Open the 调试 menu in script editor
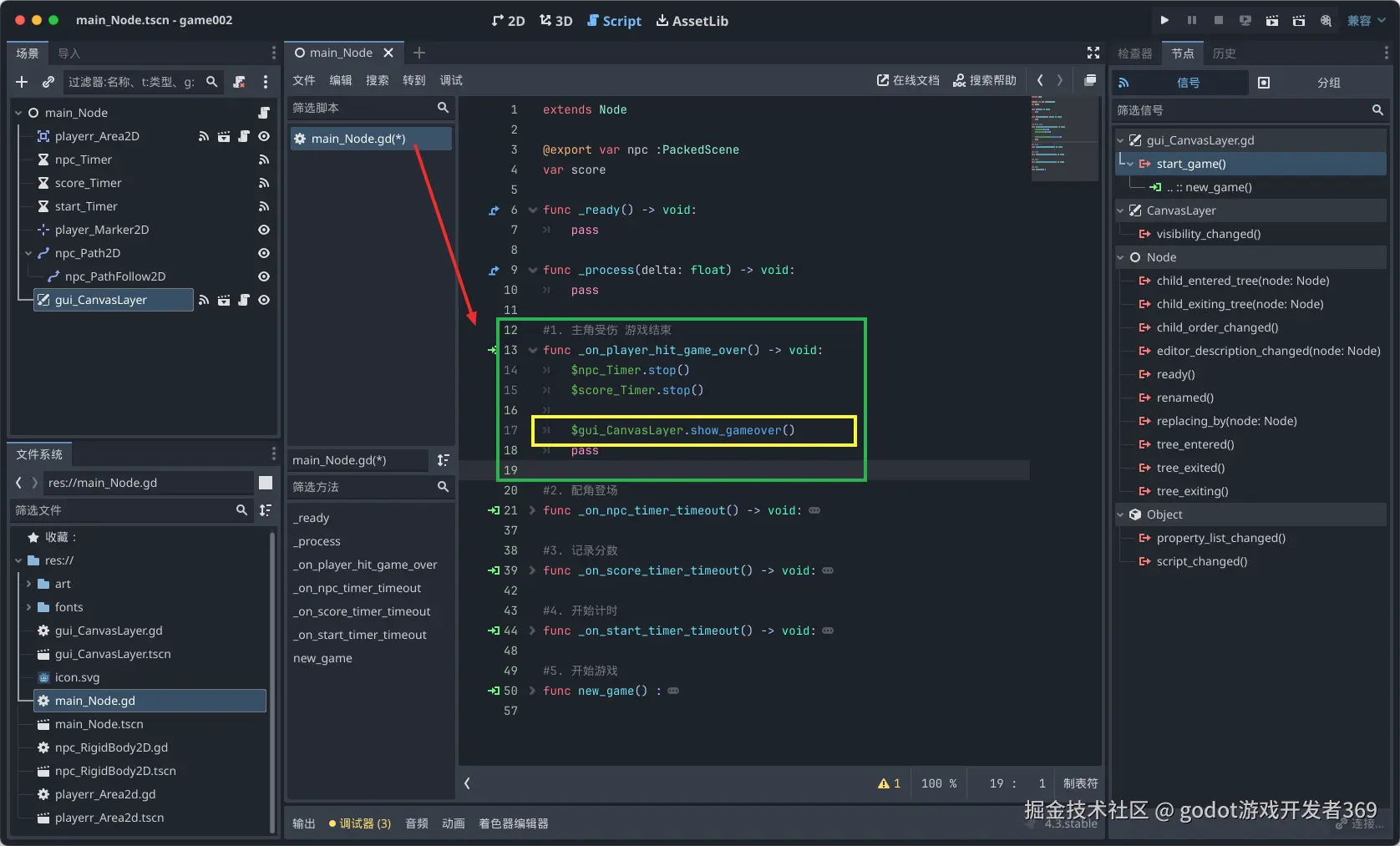The image size is (1400, 846). point(451,80)
